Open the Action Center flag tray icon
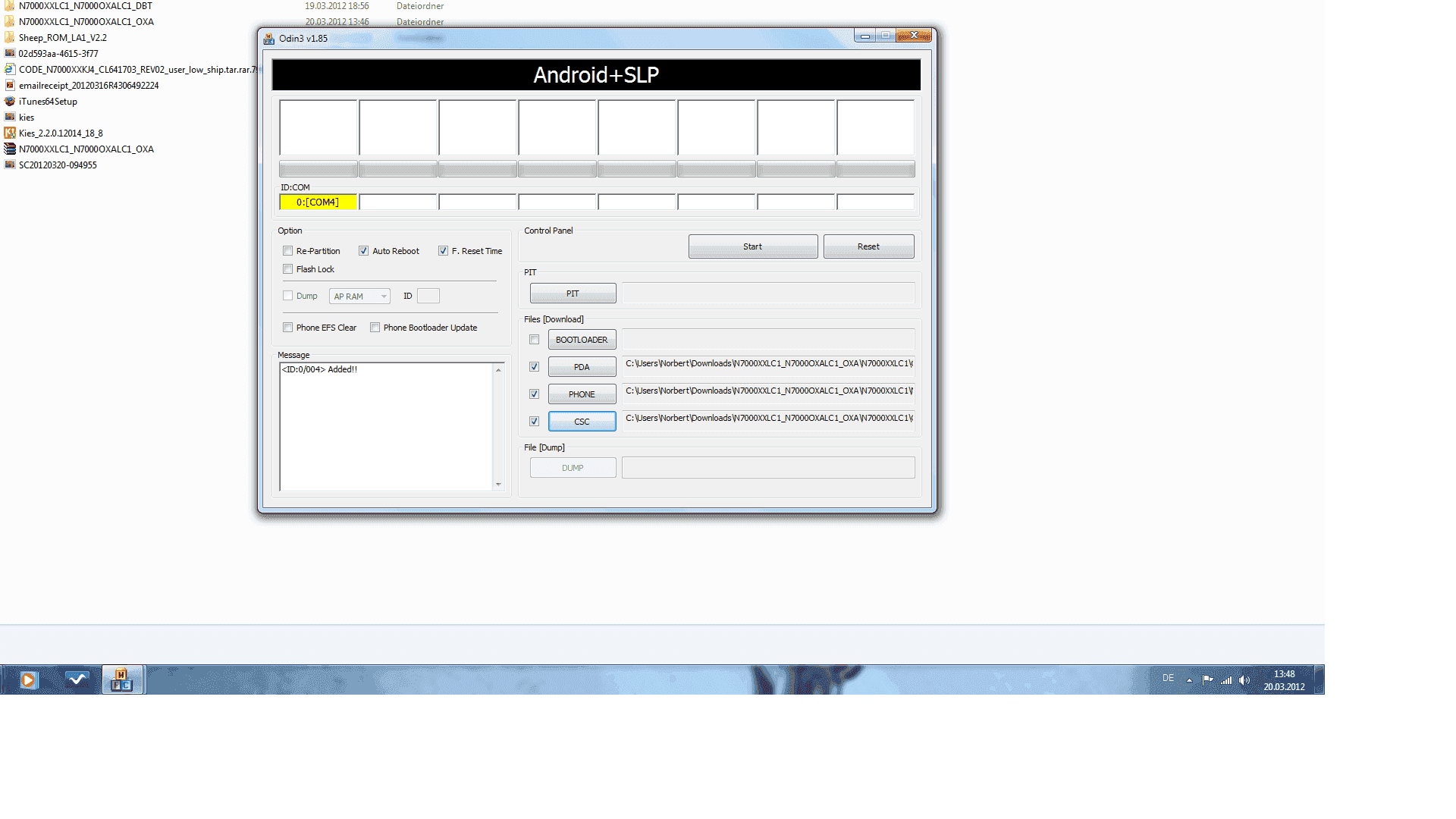This screenshot has height=819, width=1456. point(1208,680)
